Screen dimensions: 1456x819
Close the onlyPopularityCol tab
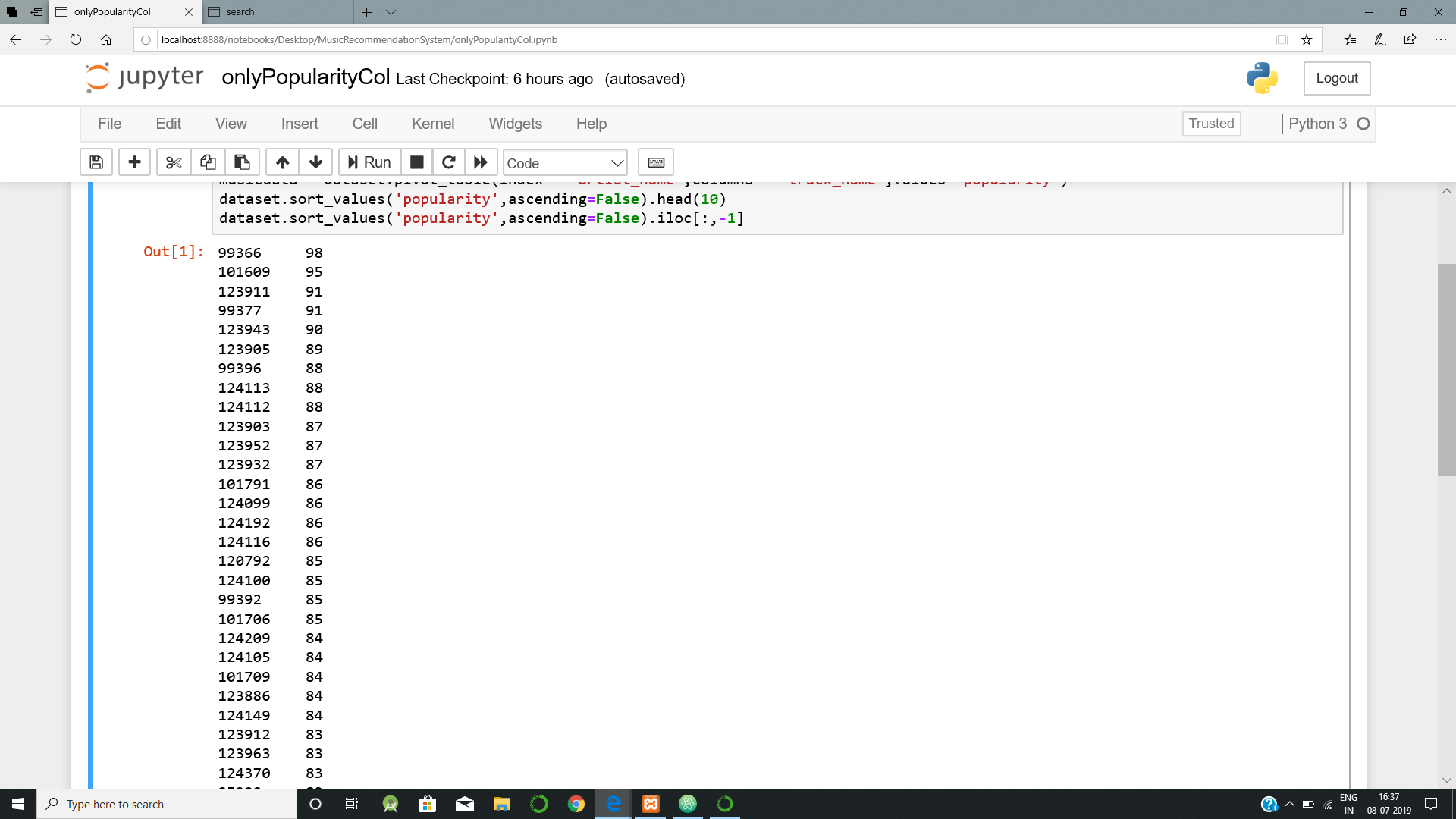pyautogui.click(x=189, y=12)
